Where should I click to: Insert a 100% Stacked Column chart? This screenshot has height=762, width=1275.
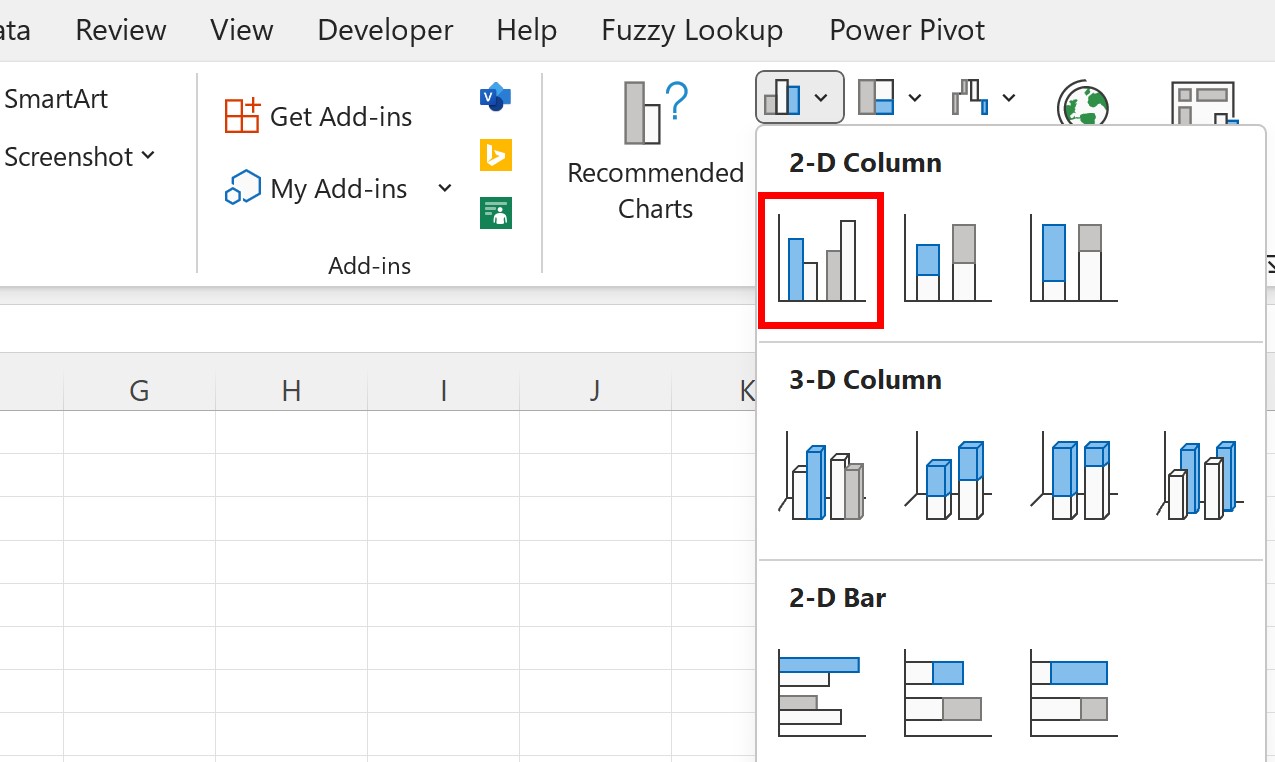(1071, 258)
